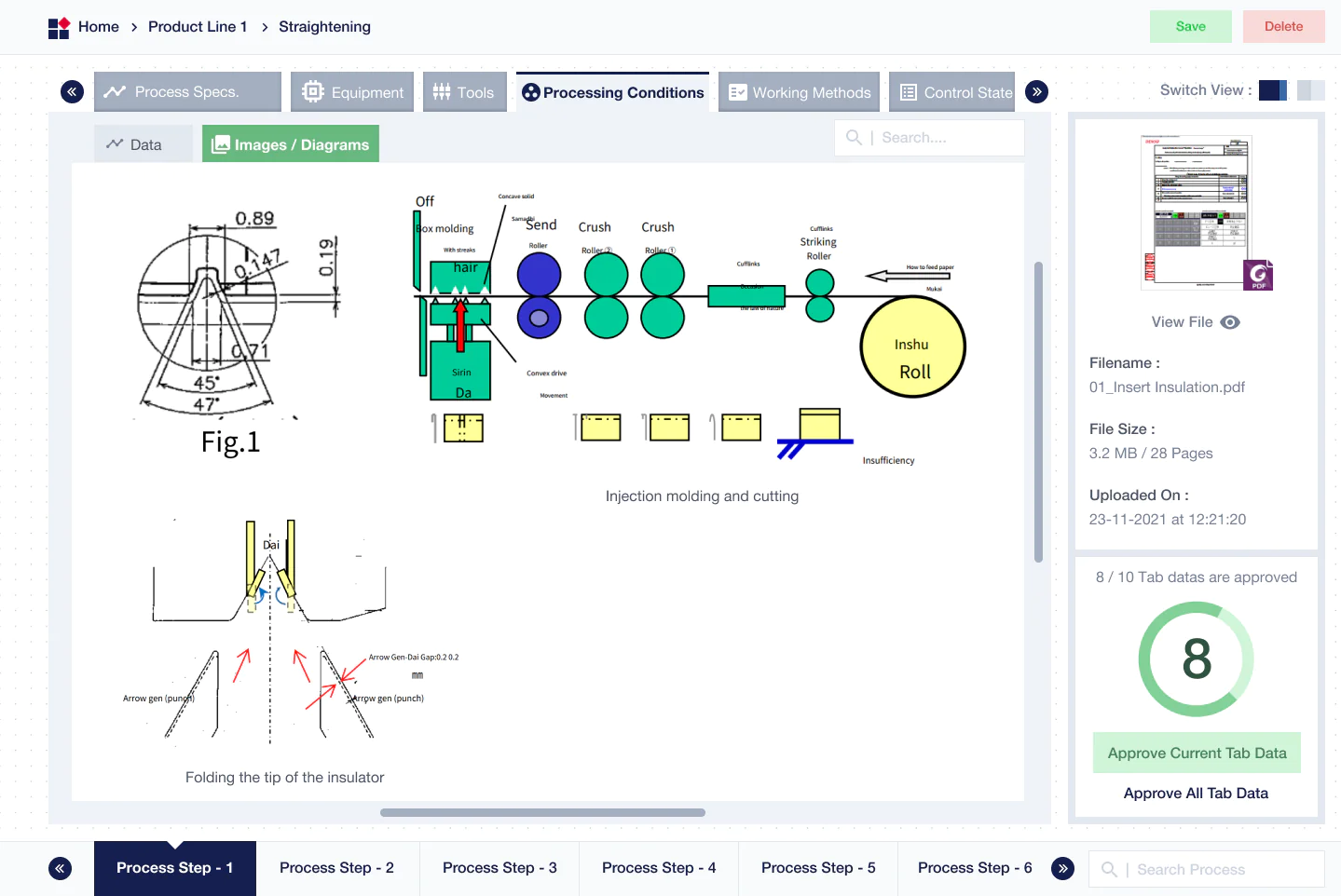The height and width of the screenshot is (896, 1341).
Task: Click the Tools icon
Action: (x=442, y=92)
